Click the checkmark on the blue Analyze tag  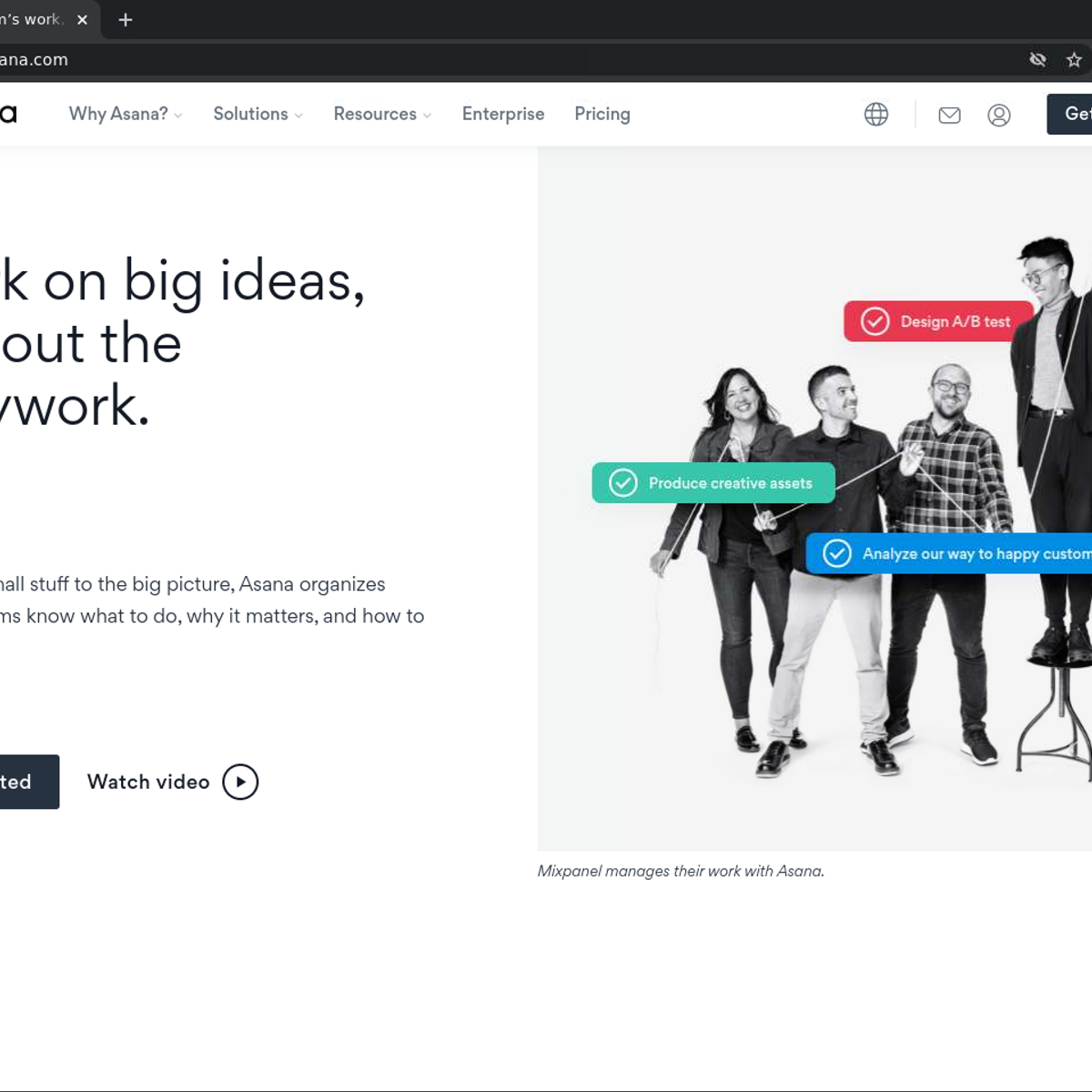pyautogui.click(x=837, y=553)
